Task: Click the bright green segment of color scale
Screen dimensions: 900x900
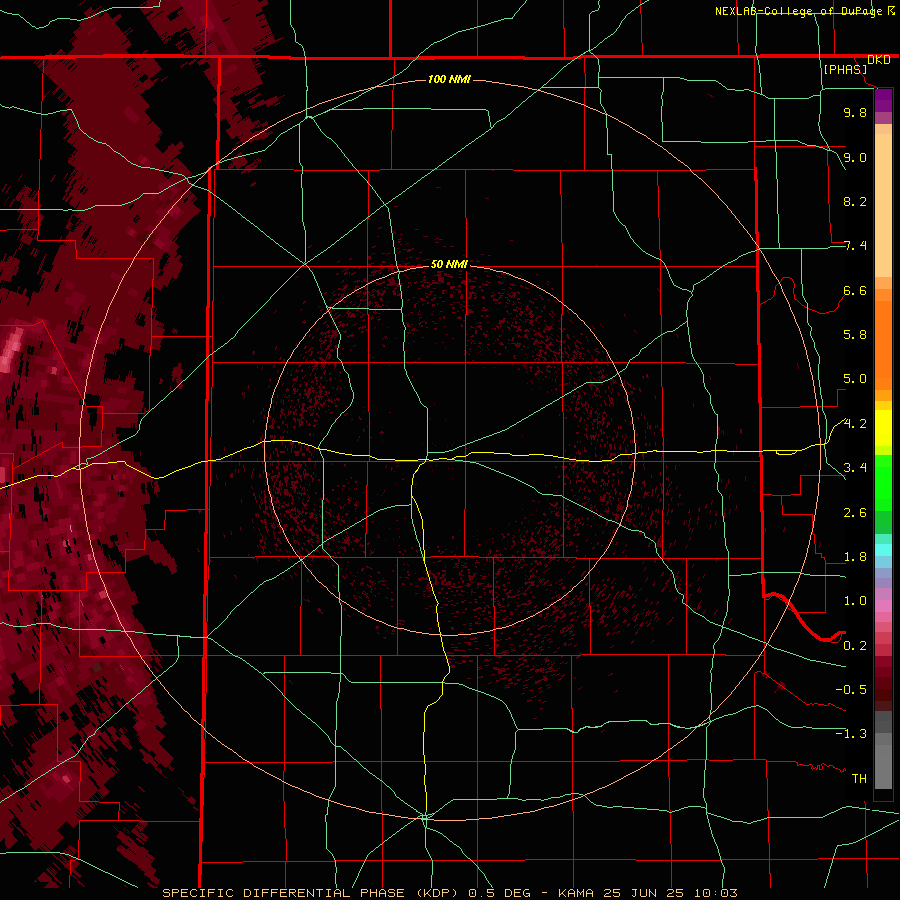Action: (883, 482)
